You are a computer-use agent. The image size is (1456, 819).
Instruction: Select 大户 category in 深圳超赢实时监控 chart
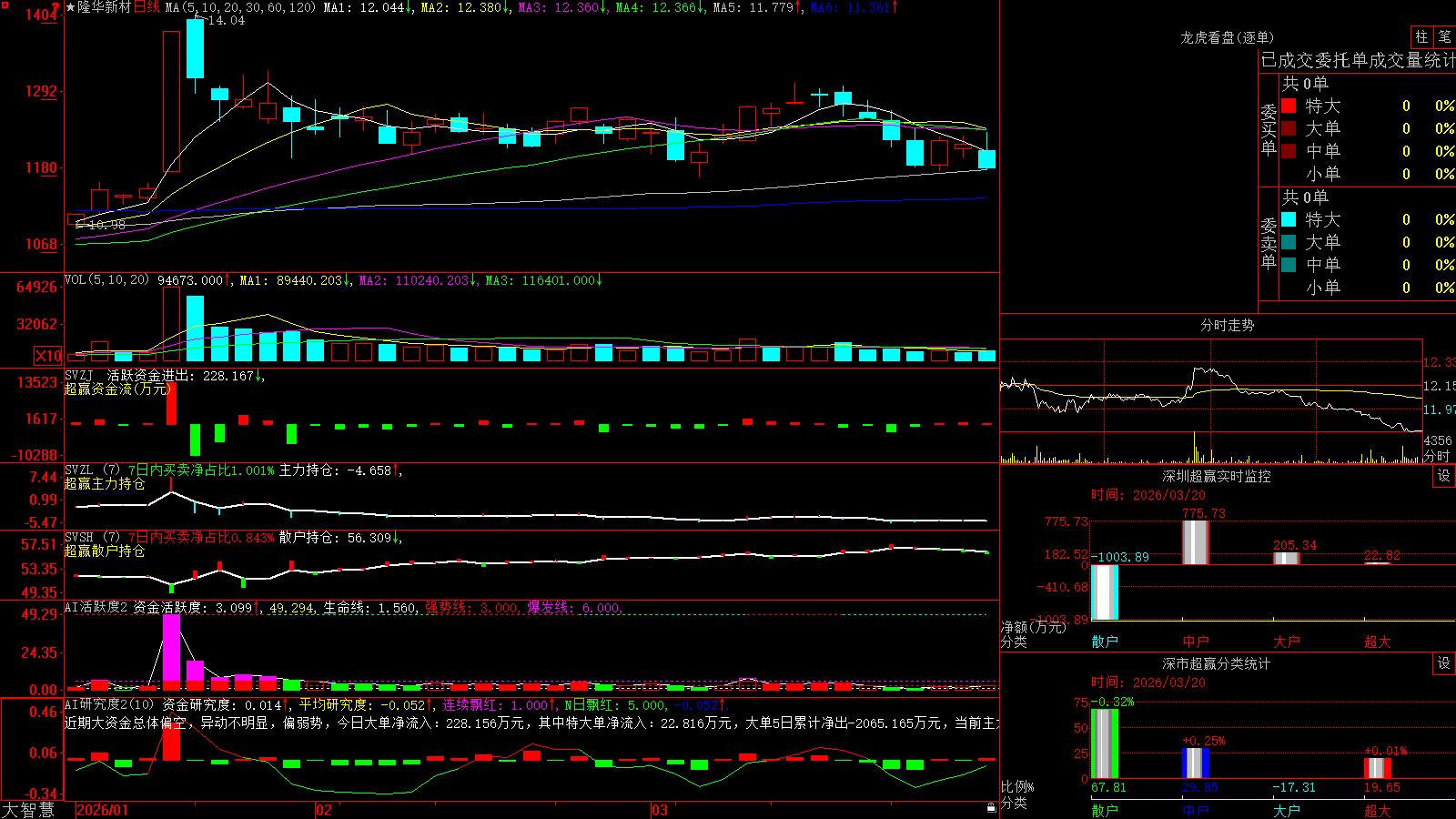tap(1287, 642)
